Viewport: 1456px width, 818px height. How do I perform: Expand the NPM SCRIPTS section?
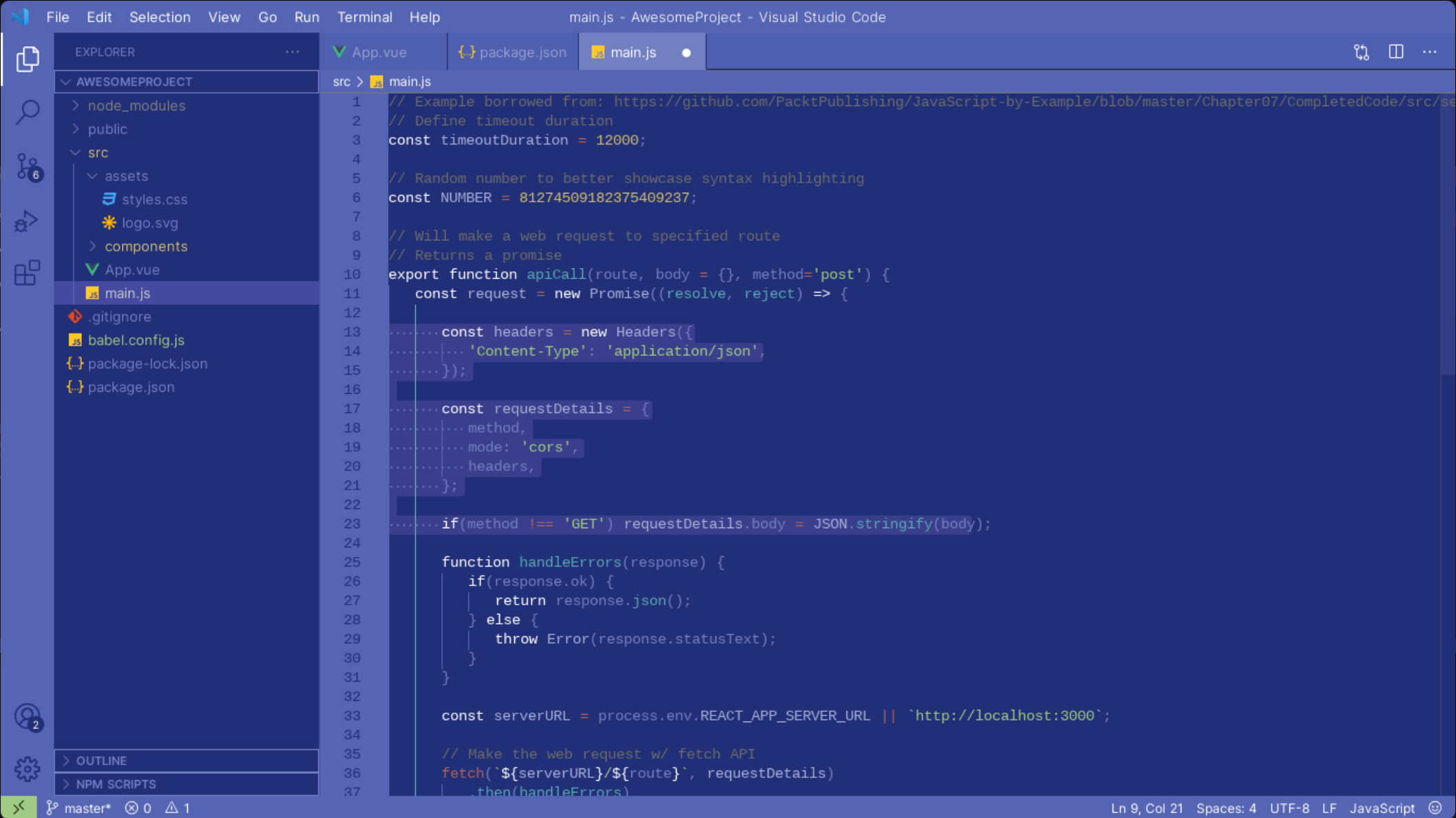click(x=116, y=784)
